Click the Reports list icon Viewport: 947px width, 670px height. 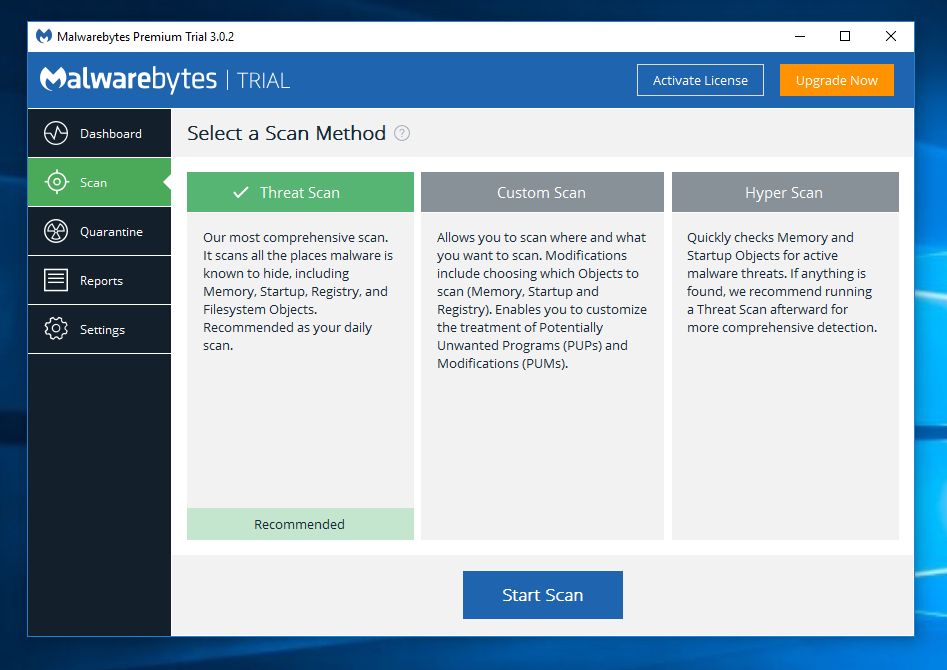pos(56,280)
